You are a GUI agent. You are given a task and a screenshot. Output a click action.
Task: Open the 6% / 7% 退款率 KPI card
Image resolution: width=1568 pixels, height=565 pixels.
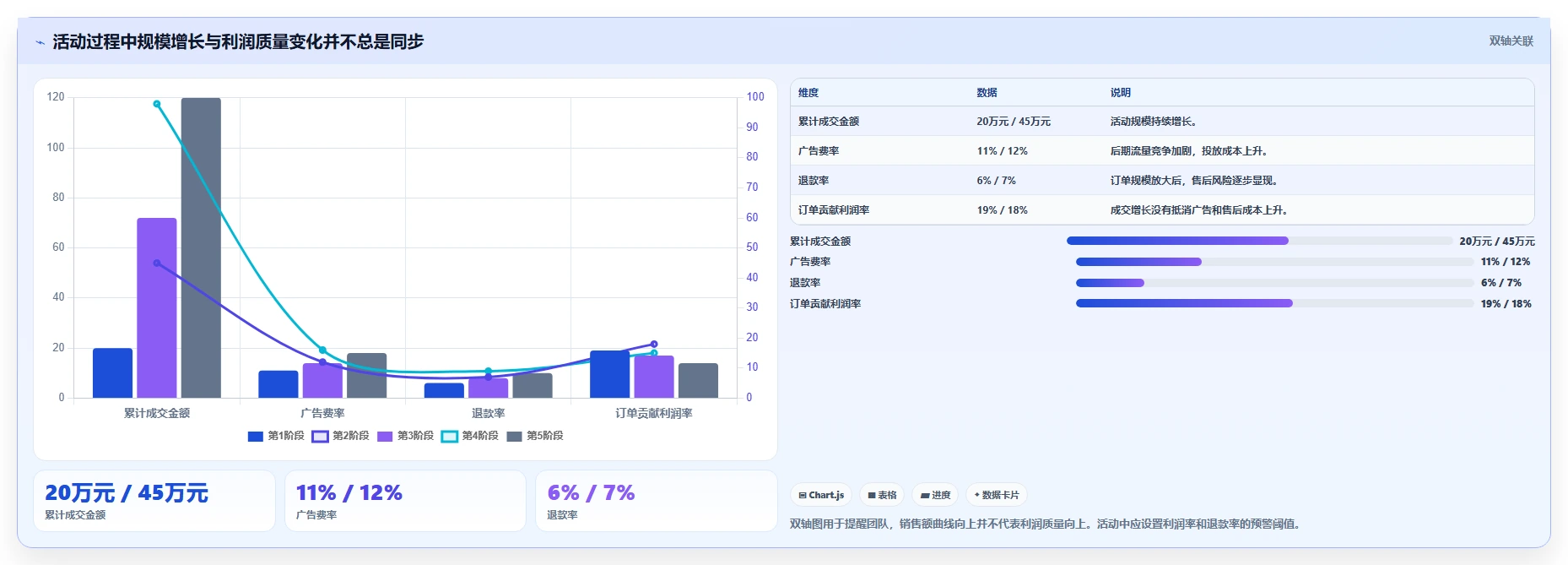pyautogui.click(x=656, y=501)
